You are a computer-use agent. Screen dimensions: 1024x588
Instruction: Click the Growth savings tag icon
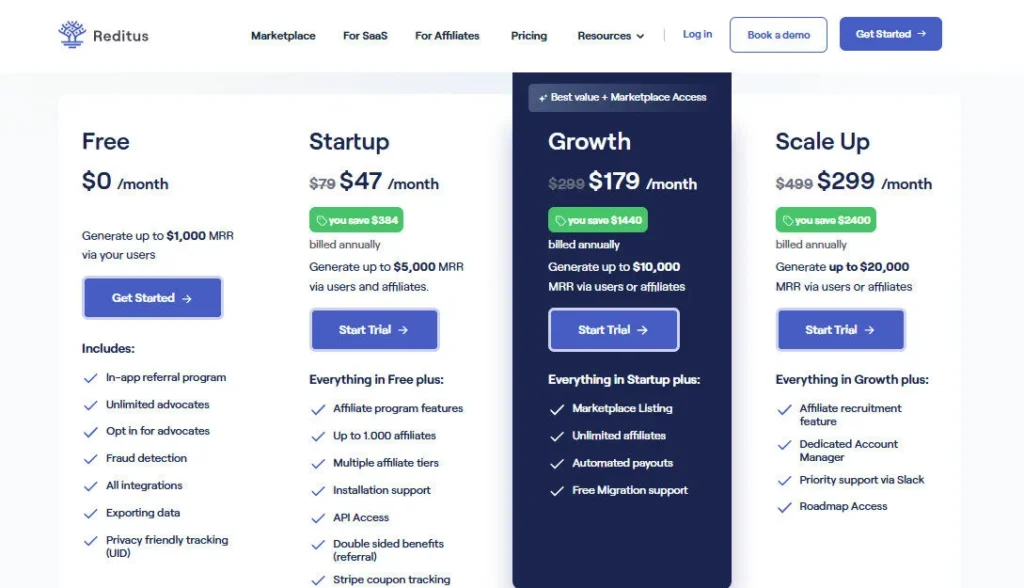560,220
